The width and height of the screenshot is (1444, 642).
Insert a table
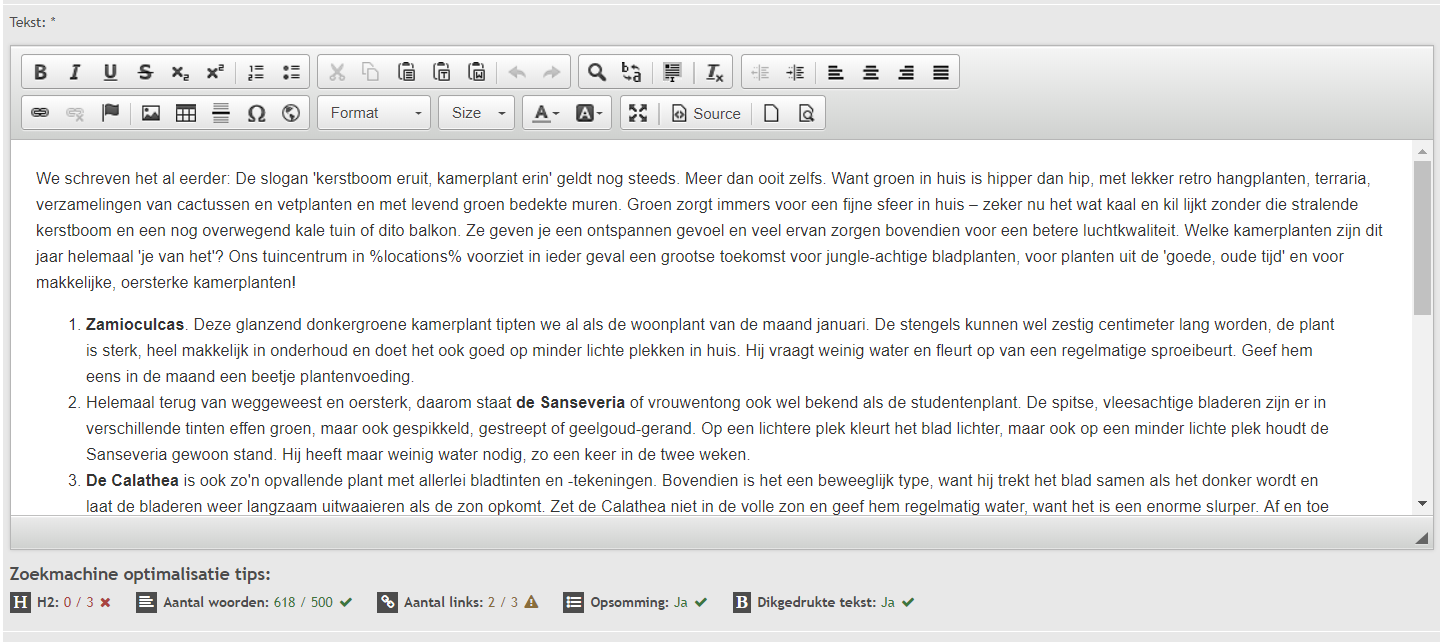tap(186, 113)
